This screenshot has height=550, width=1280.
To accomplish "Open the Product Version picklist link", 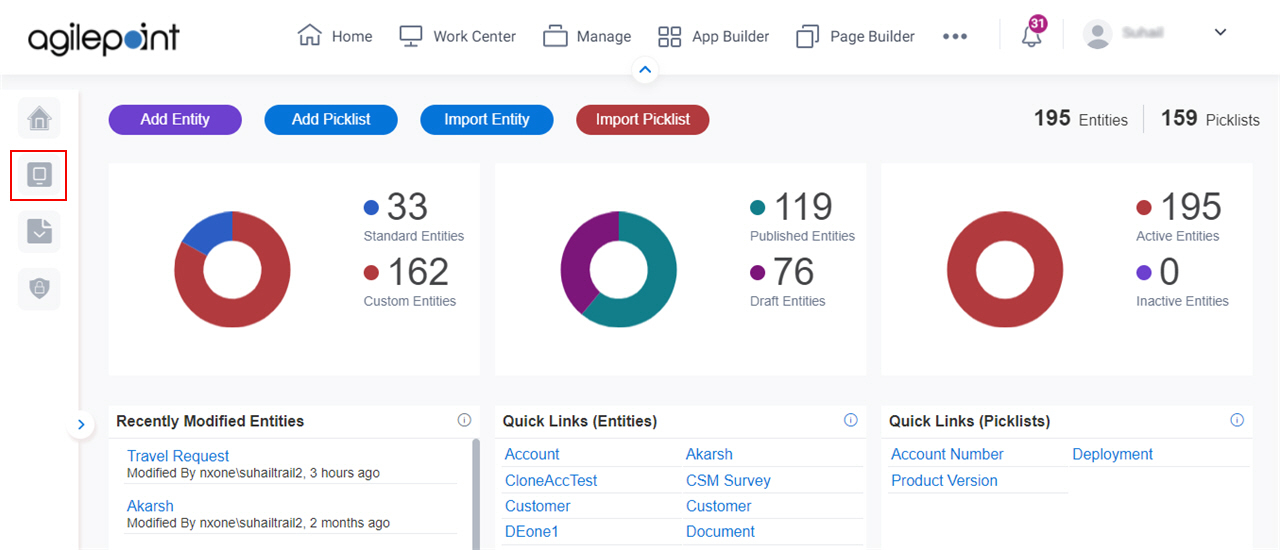I will [944, 480].
